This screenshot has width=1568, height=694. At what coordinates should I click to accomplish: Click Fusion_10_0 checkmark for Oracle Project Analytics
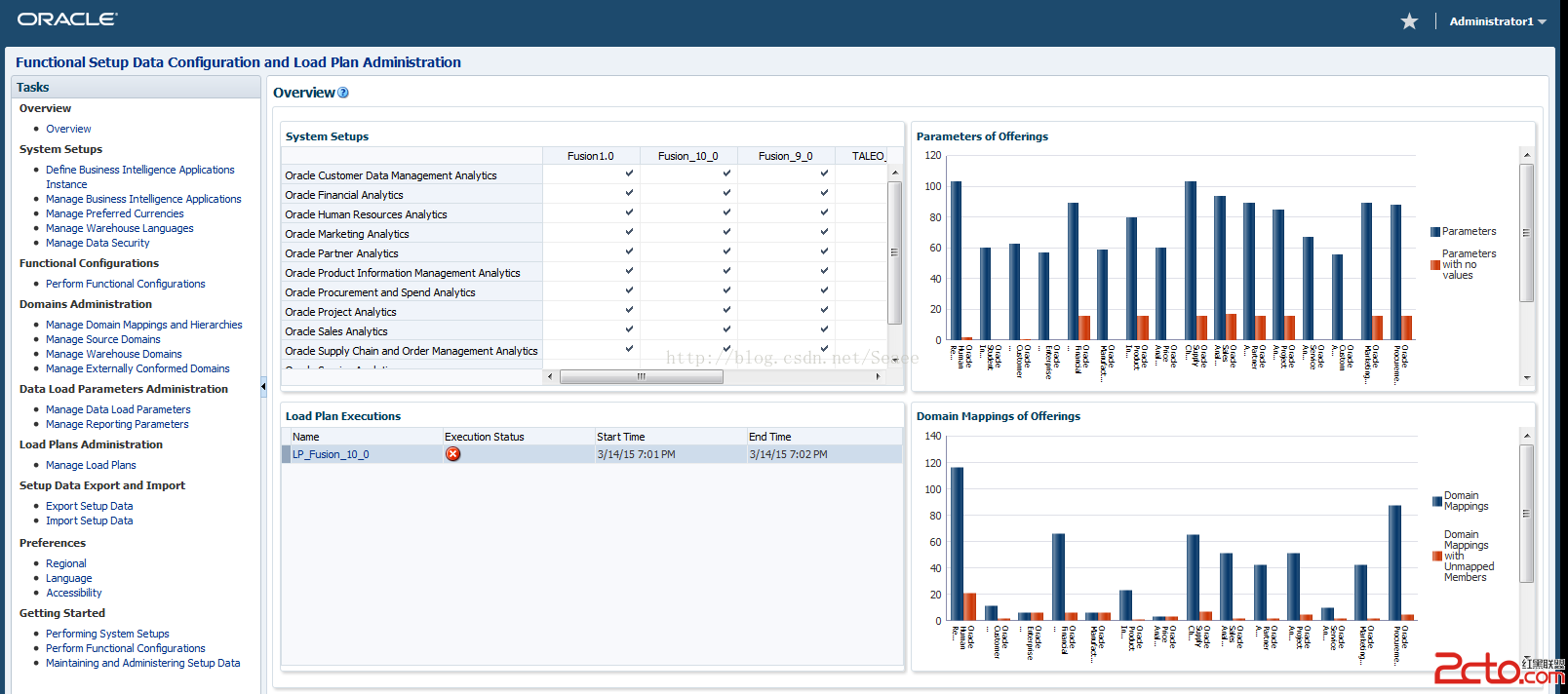[726, 310]
